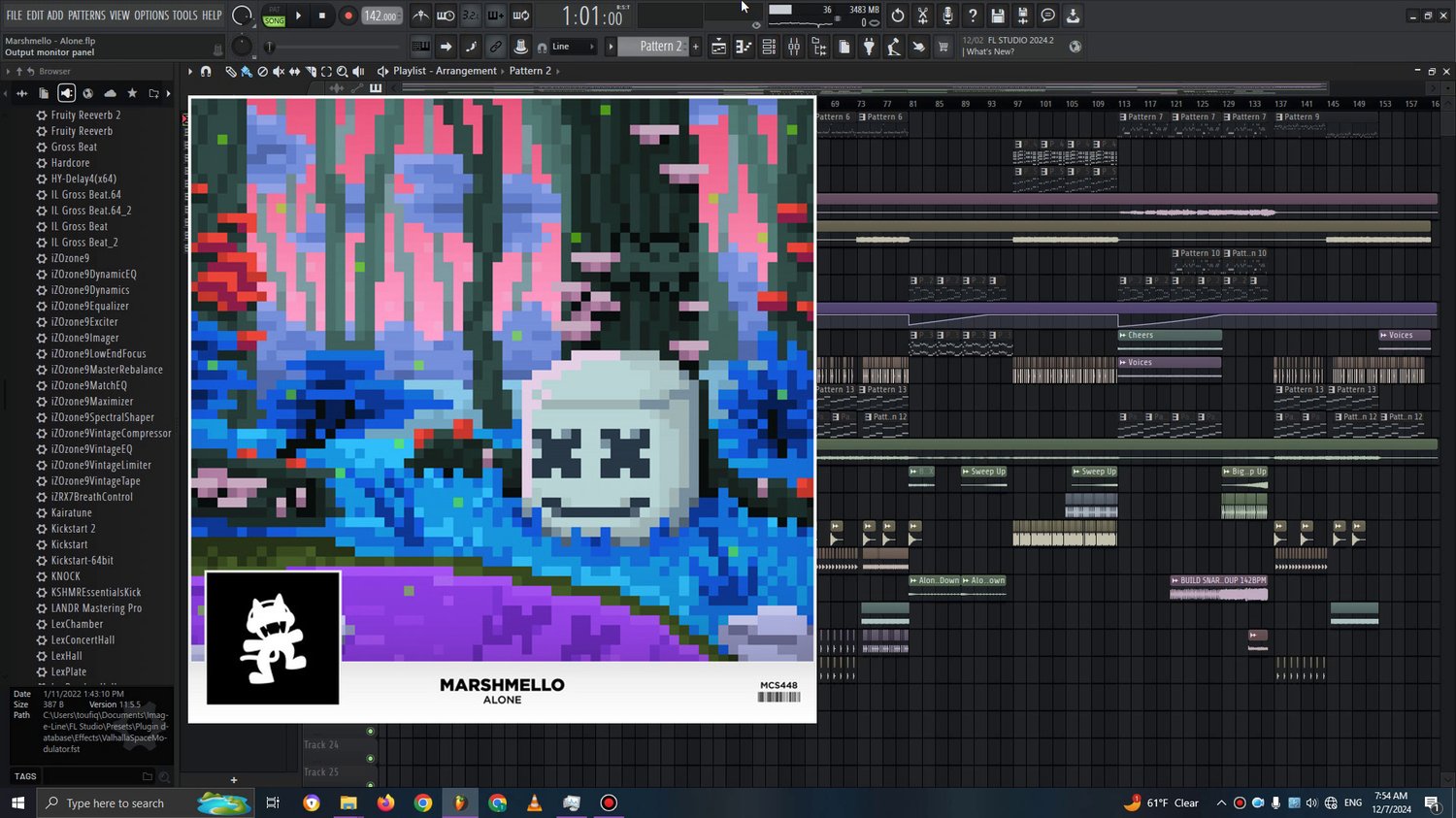The width and height of the screenshot is (1456, 818).
Task: Open the piano roll view icon
Action: coord(744,47)
